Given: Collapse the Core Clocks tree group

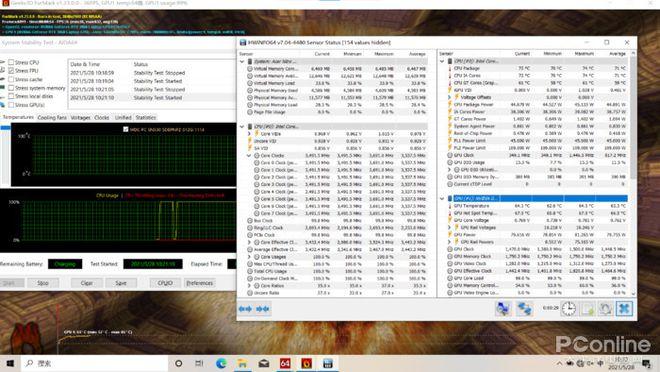Looking at the screenshot, I should 249,156.
